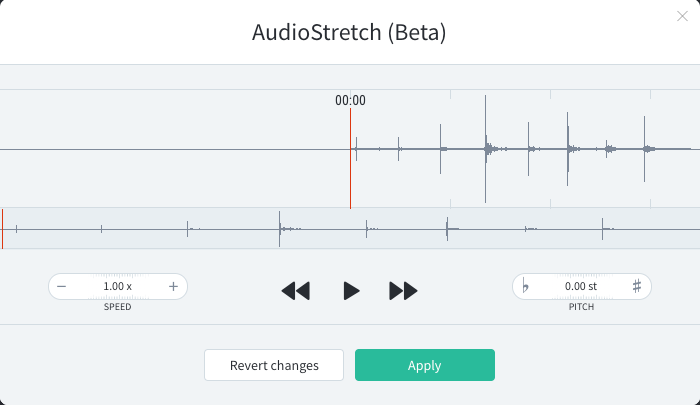Click the red playhead at 00:00
The width and height of the screenshot is (700, 405).
[350, 159]
